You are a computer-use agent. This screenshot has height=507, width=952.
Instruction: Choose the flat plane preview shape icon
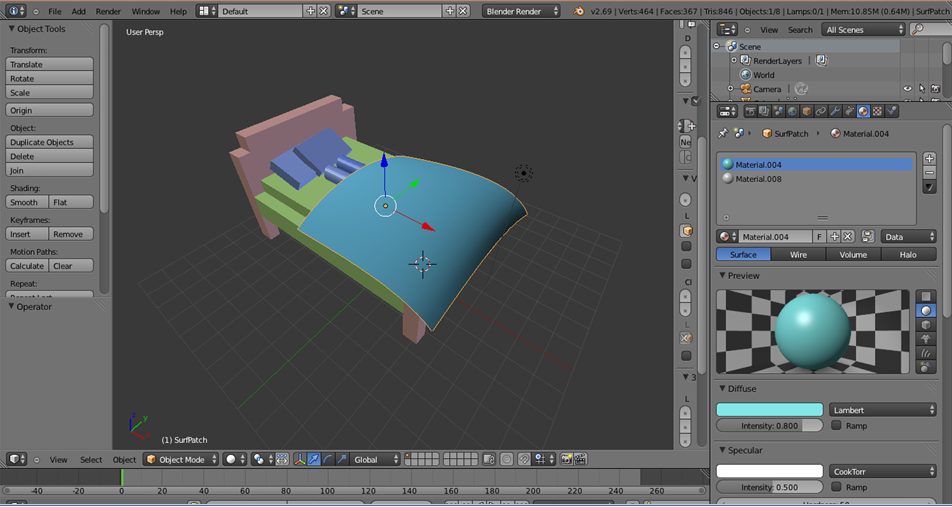[925, 297]
